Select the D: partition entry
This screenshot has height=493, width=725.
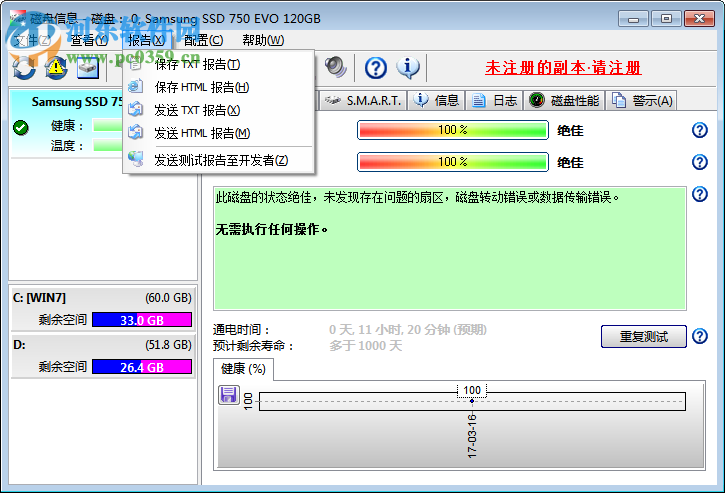click(102, 356)
